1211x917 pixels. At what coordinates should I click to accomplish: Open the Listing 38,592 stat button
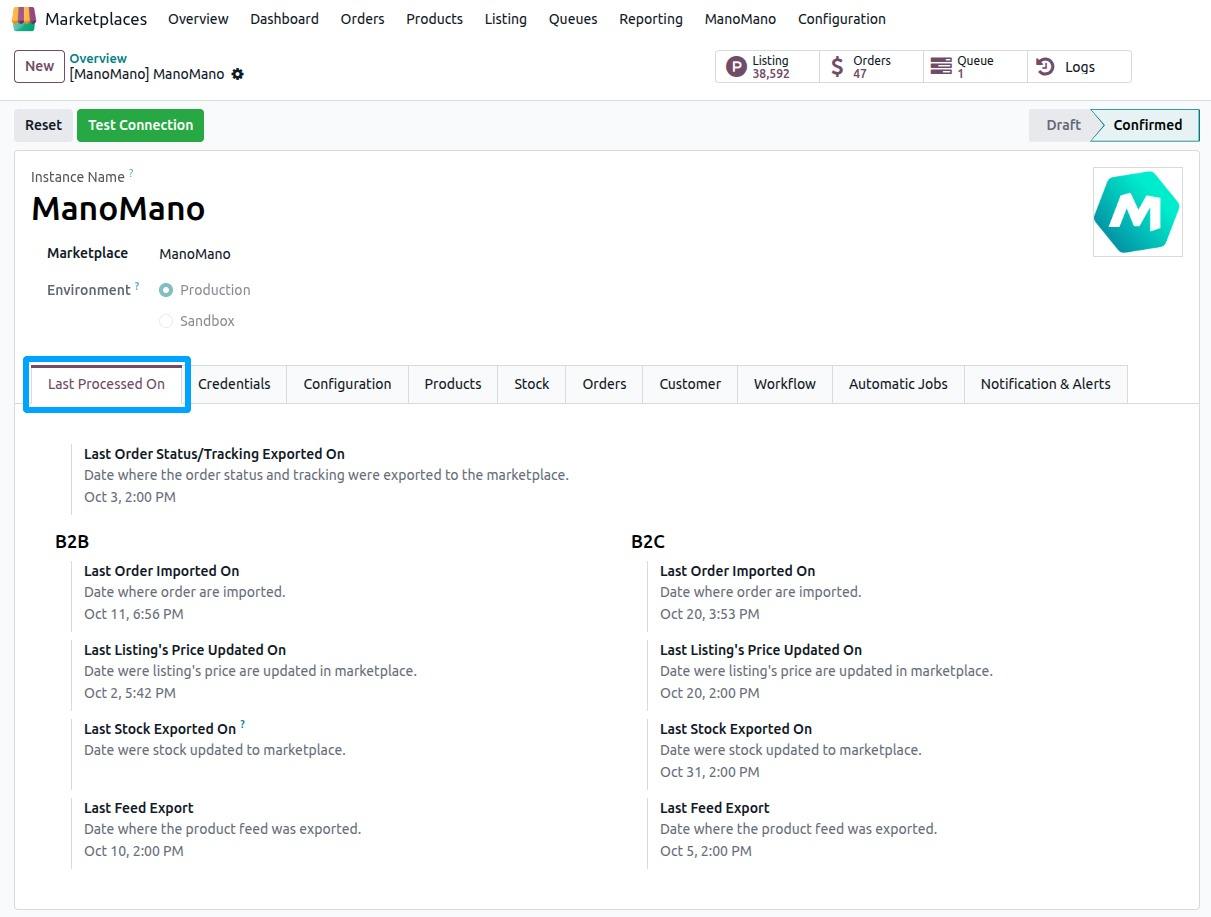[x=767, y=67]
